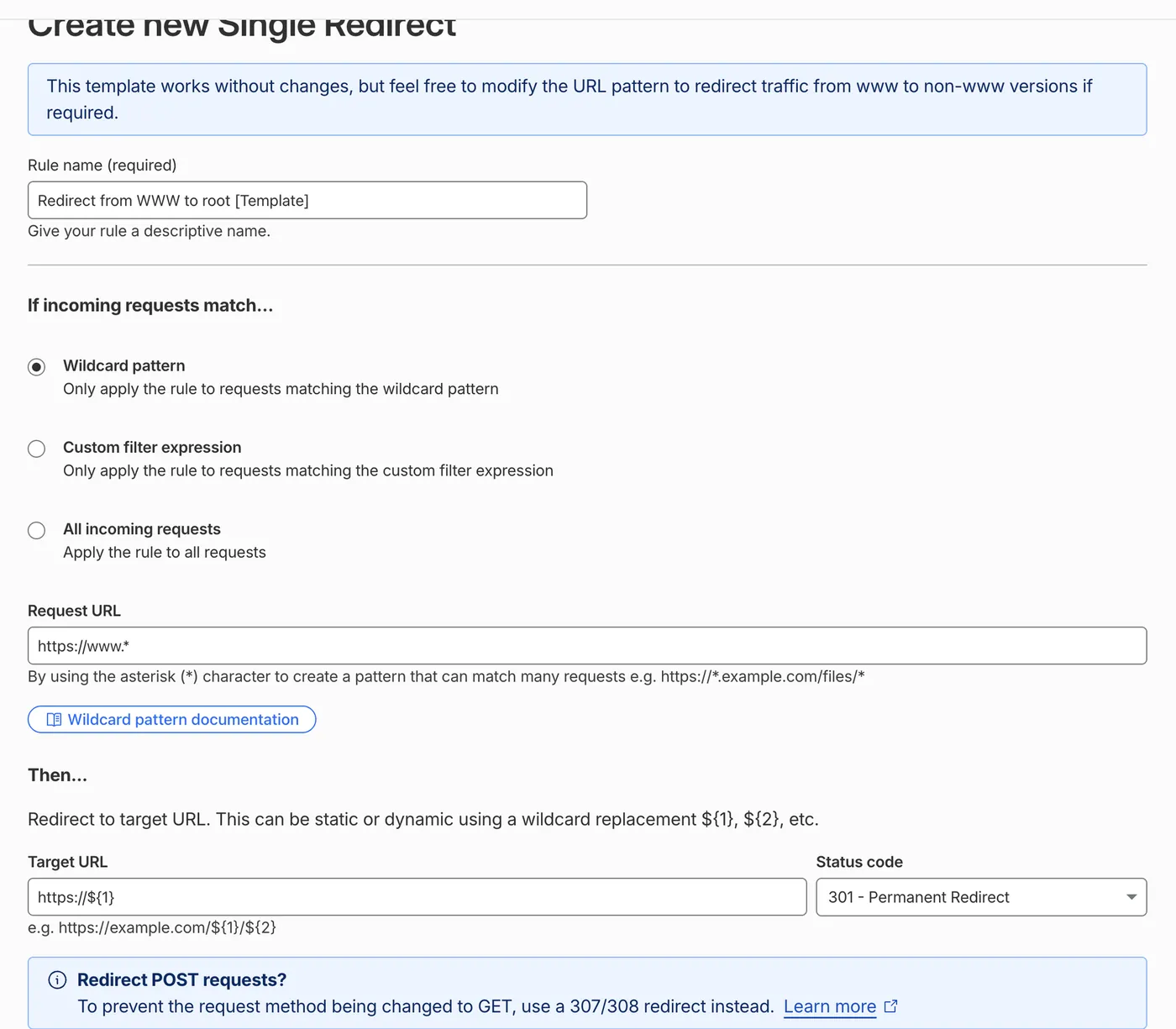Click the external link icon after Learn more

[891, 1006]
